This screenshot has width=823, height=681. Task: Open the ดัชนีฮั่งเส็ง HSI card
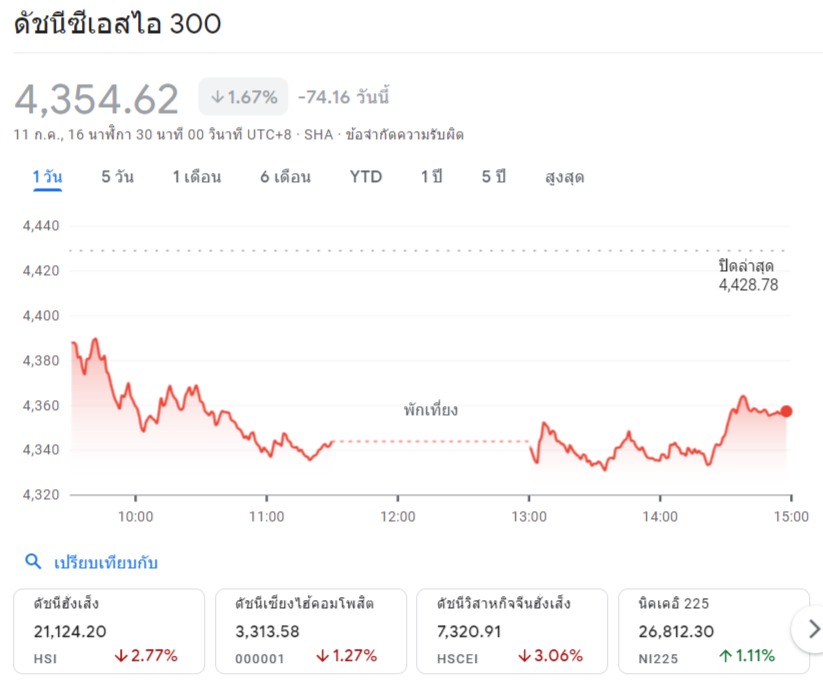pos(108,630)
